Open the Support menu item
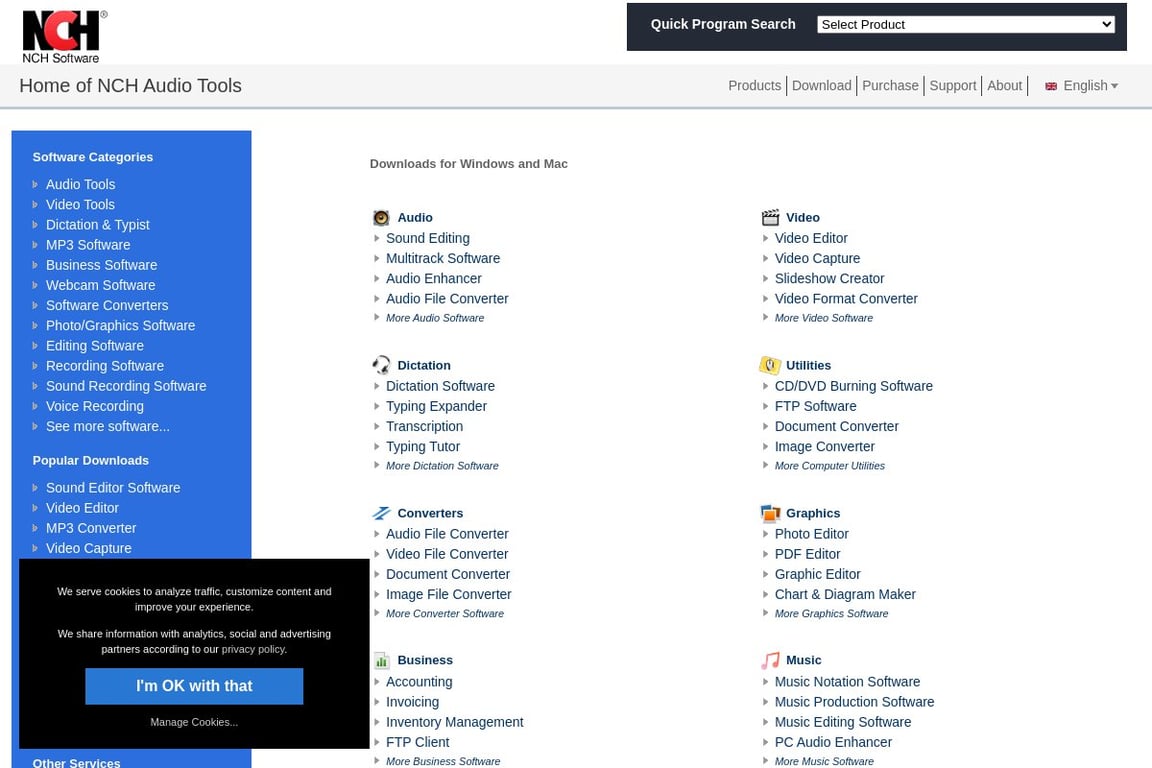The height and width of the screenshot is (768, 1152). pos(952,86)
